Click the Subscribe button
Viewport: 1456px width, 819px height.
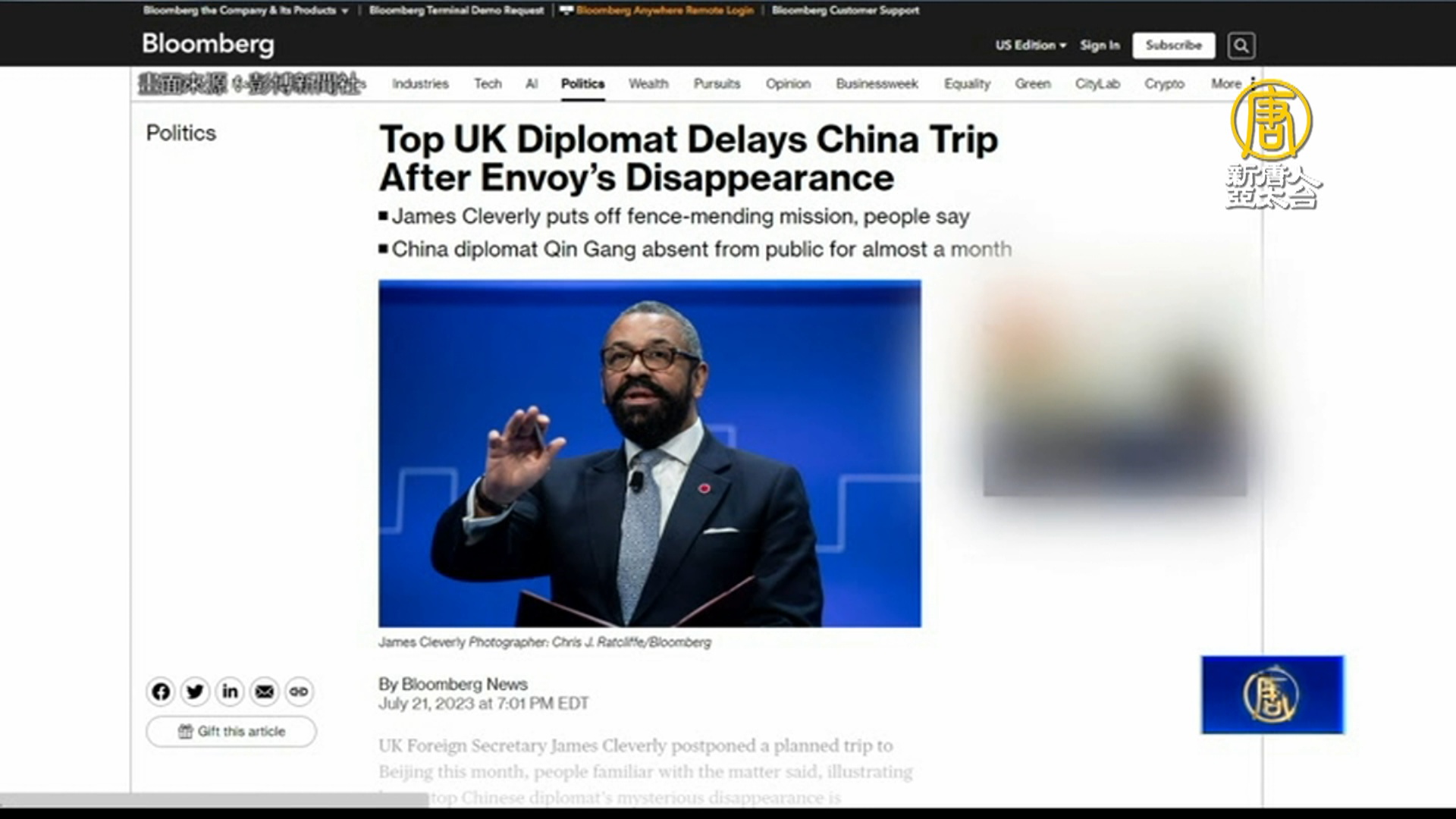(1174, 45)
